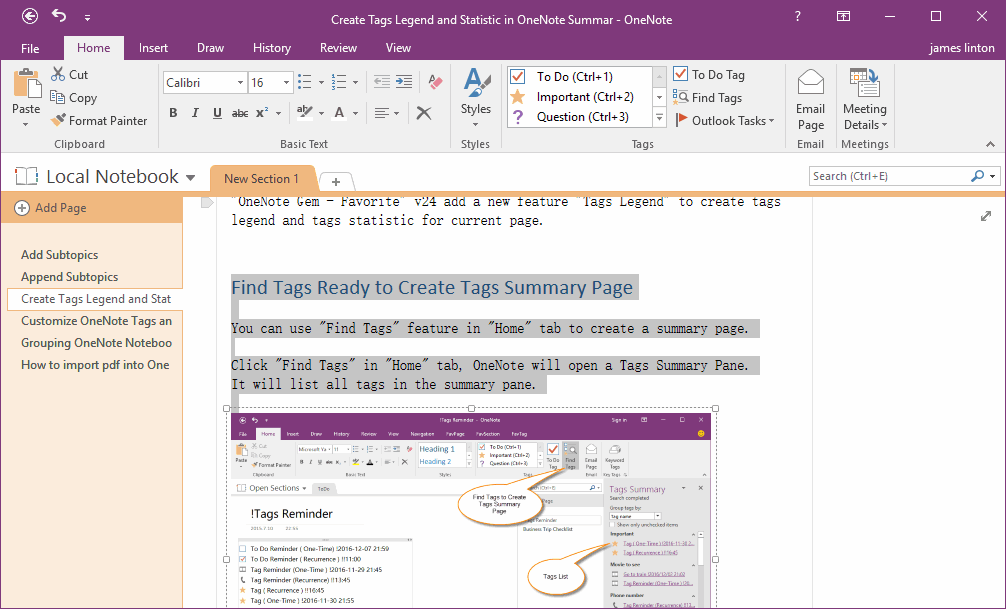
Task: Open How to import pdf page
Action: pyautogui.click(x=95, y=365)
